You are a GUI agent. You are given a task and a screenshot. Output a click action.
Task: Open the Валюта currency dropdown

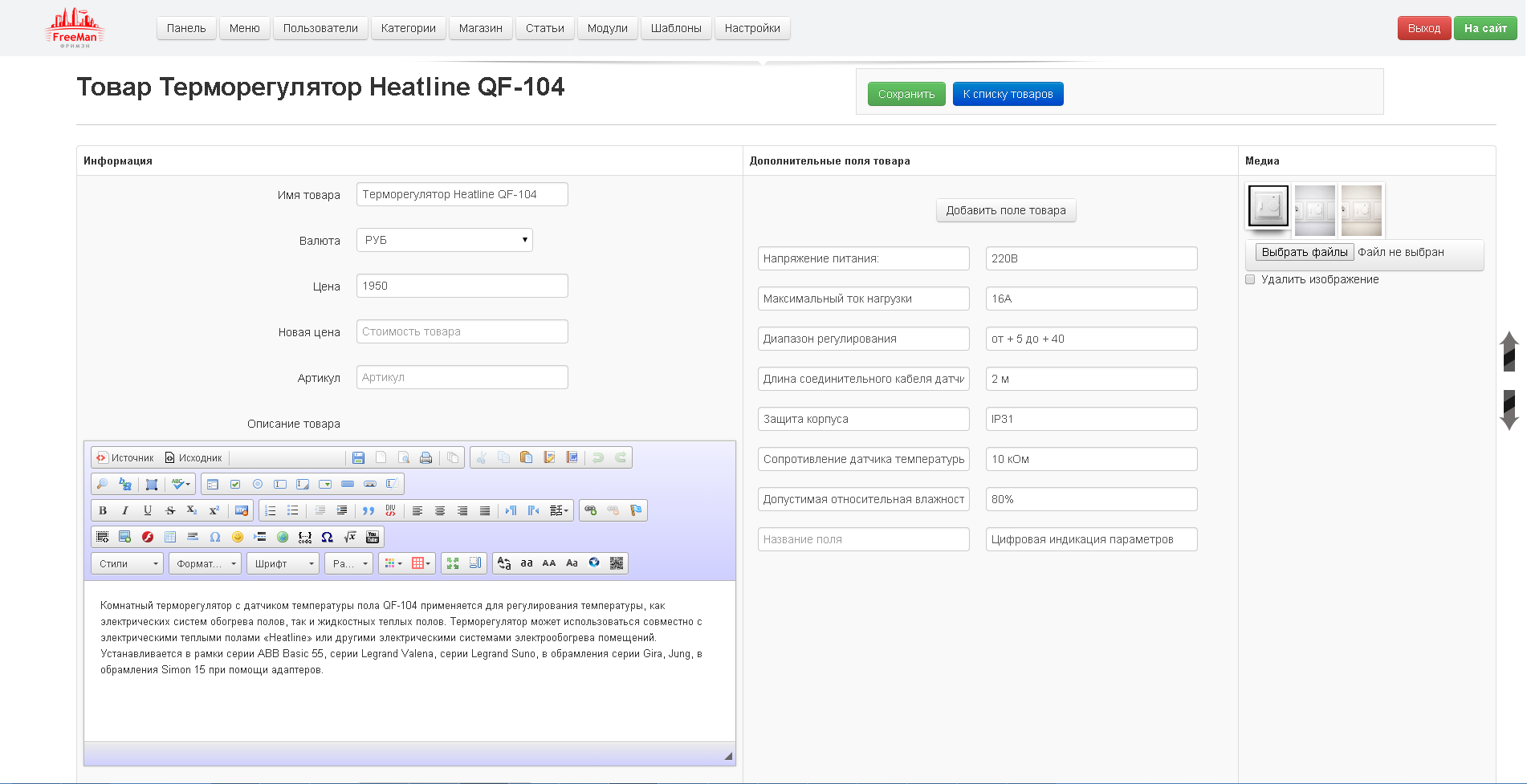pyautogui.click(x=445, y=240)
